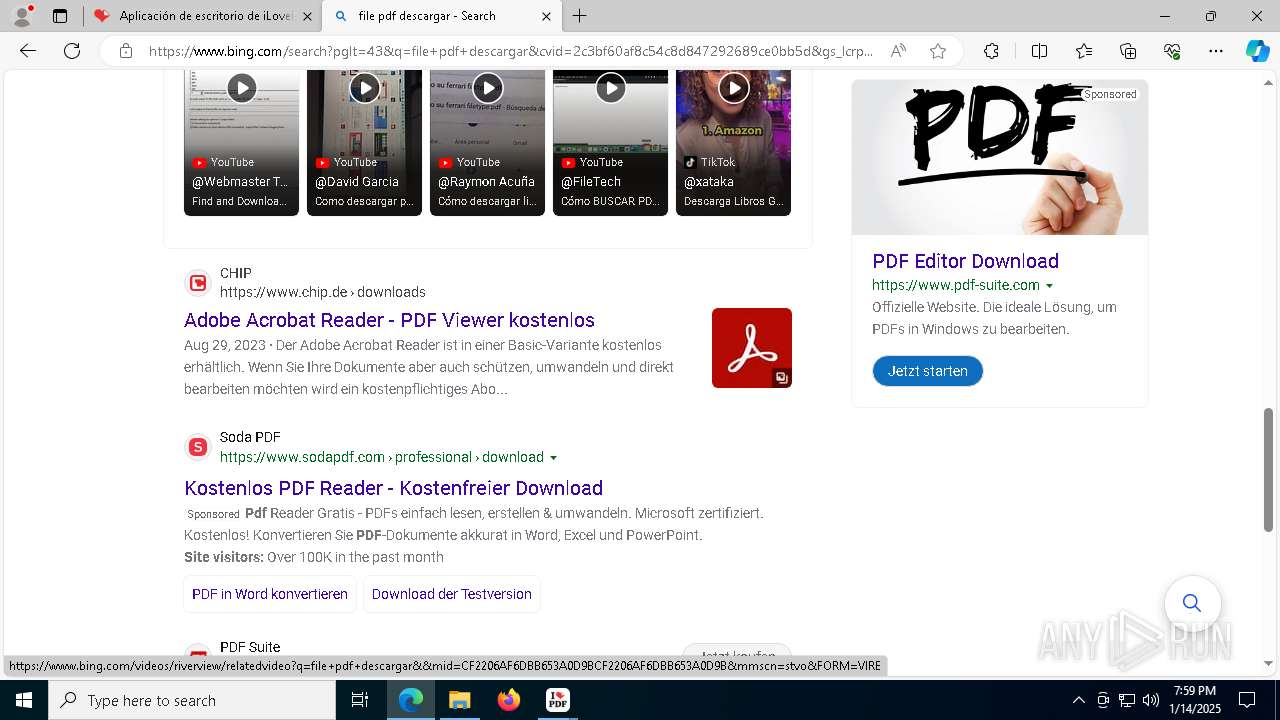Open Microsoft Edge from taskbar
Image resolution: width=1280 pixels, height=720 pixels.
[411, 700]
